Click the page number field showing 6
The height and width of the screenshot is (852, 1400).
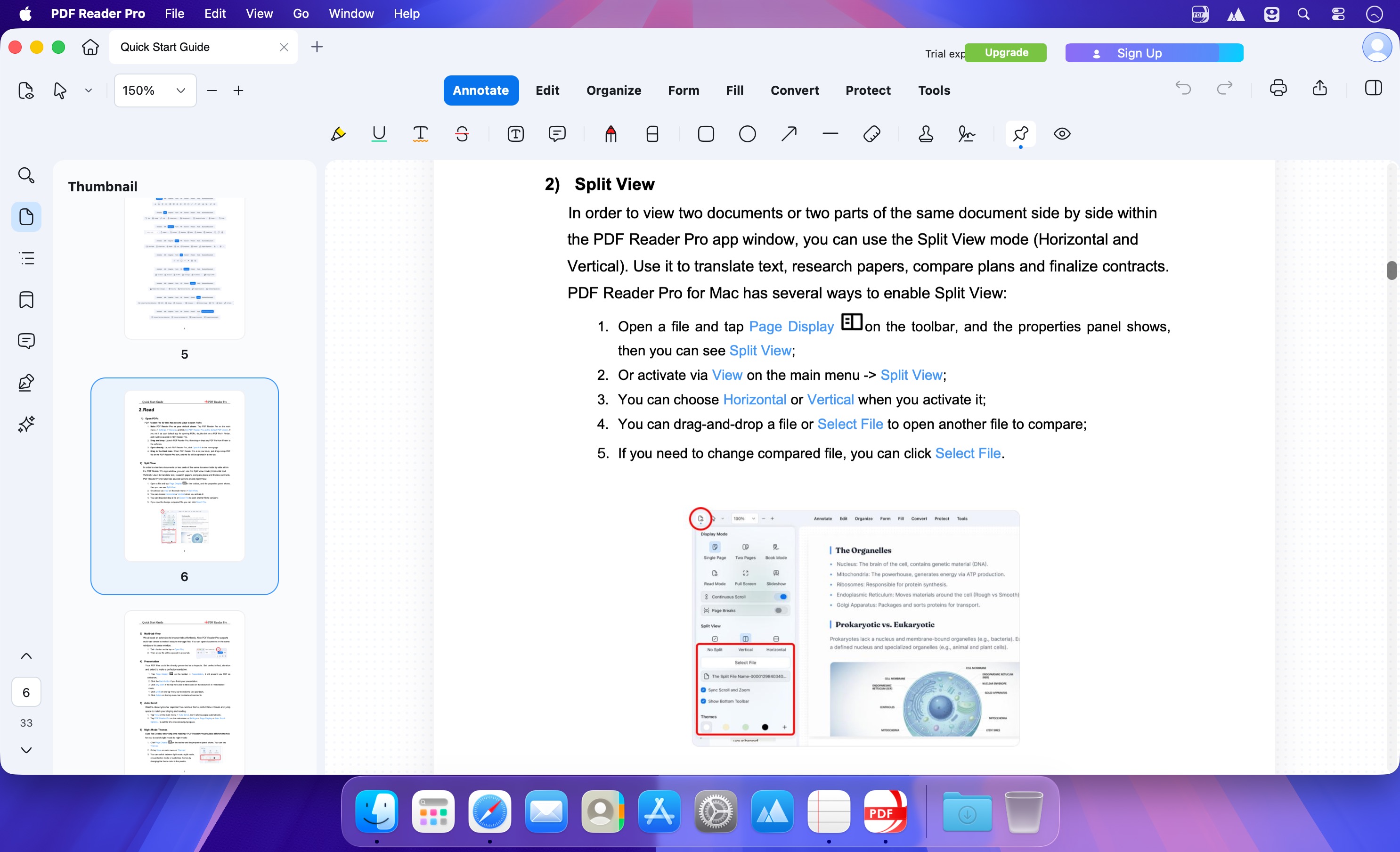point(26,692)
